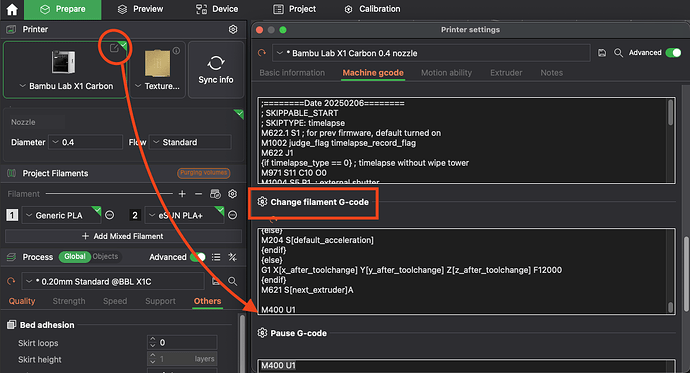This screenshot has width=690, height=373.
Task: Open the Strength process tab
Action: (69, 301)
